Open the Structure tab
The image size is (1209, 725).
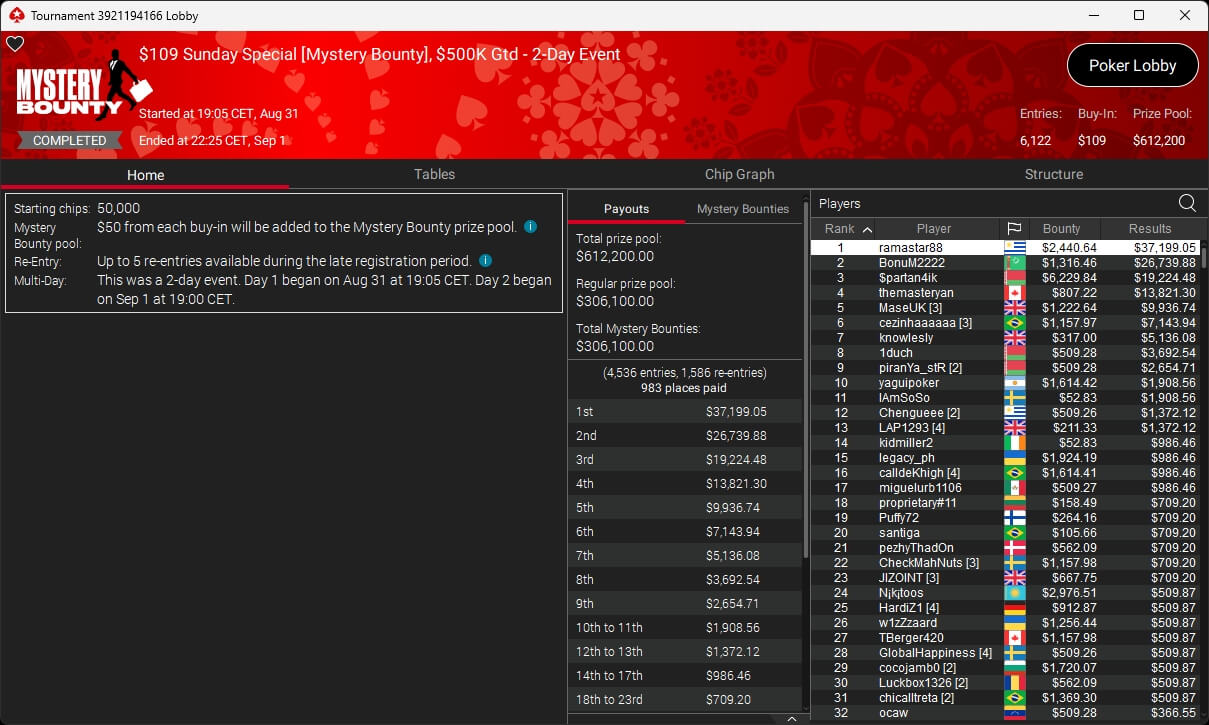[1053, 174]
